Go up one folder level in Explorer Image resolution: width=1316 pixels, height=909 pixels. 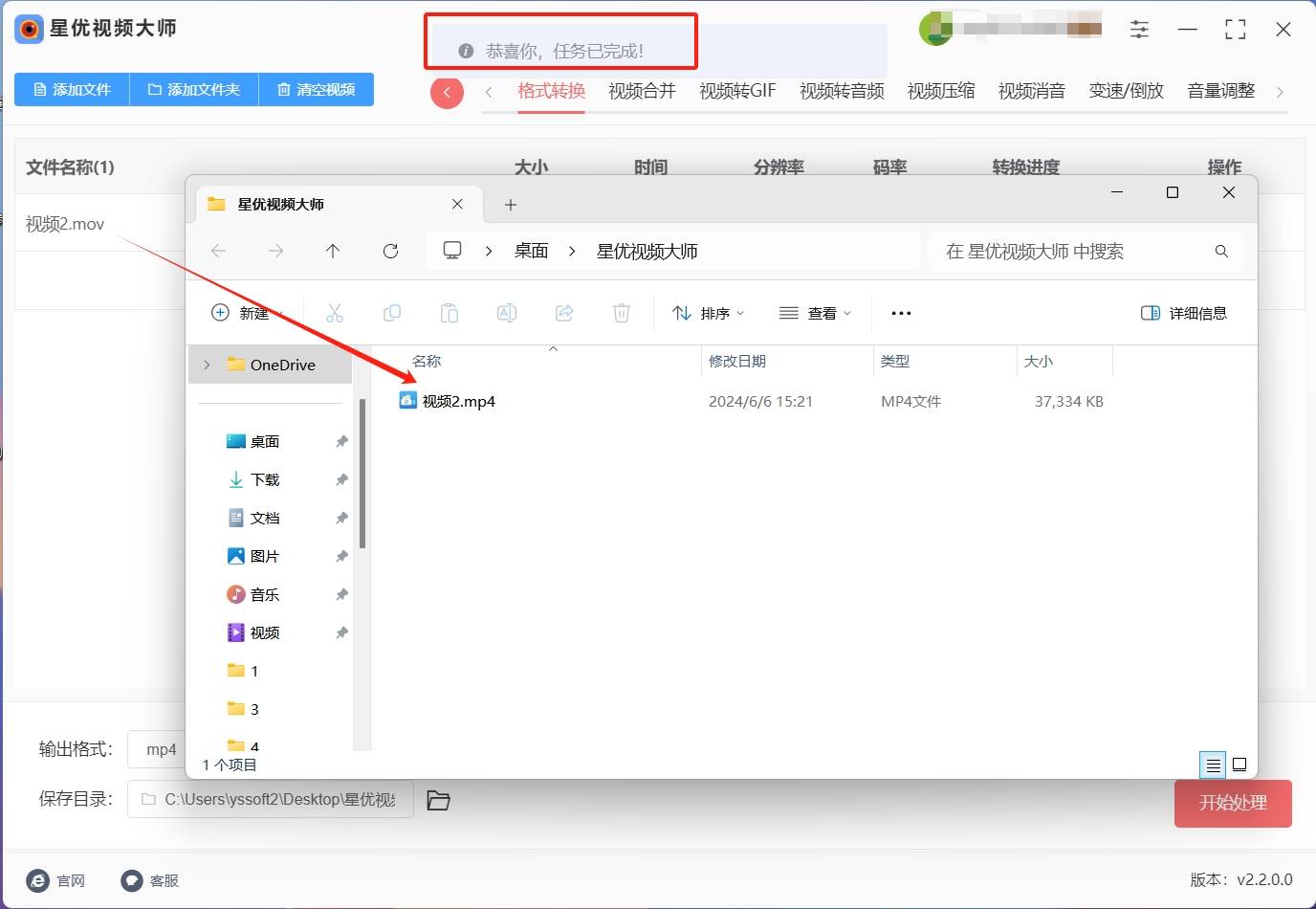[333, 251]
